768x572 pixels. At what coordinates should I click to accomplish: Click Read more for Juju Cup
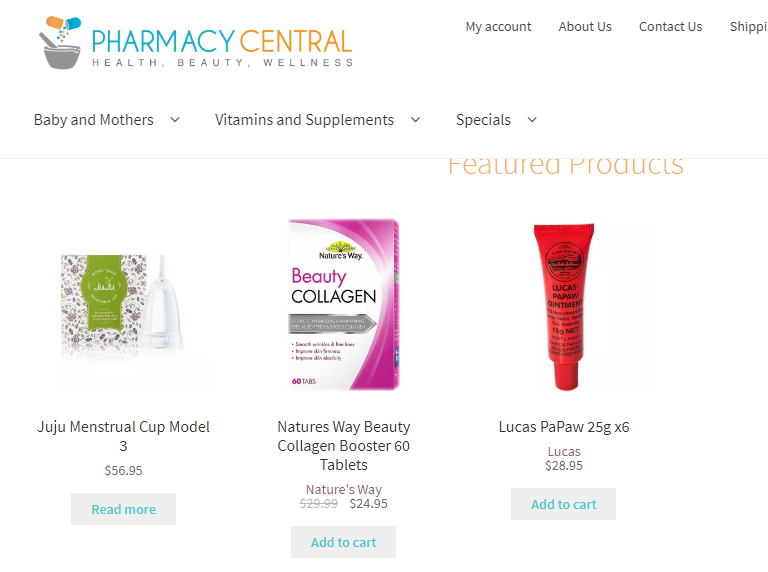click(123, 509)
